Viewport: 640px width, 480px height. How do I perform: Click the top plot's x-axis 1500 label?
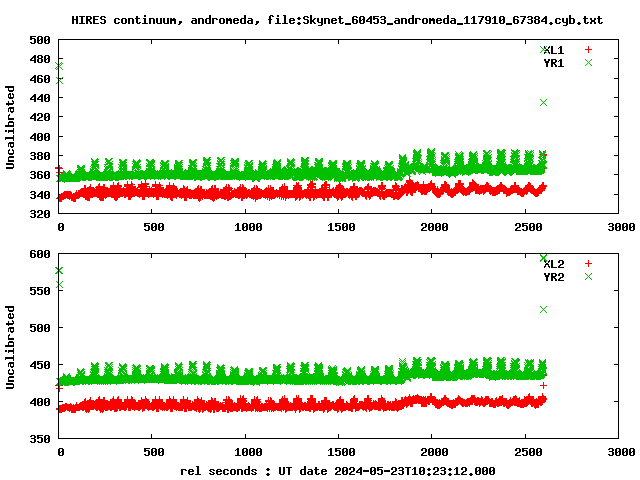click(341, 227)
